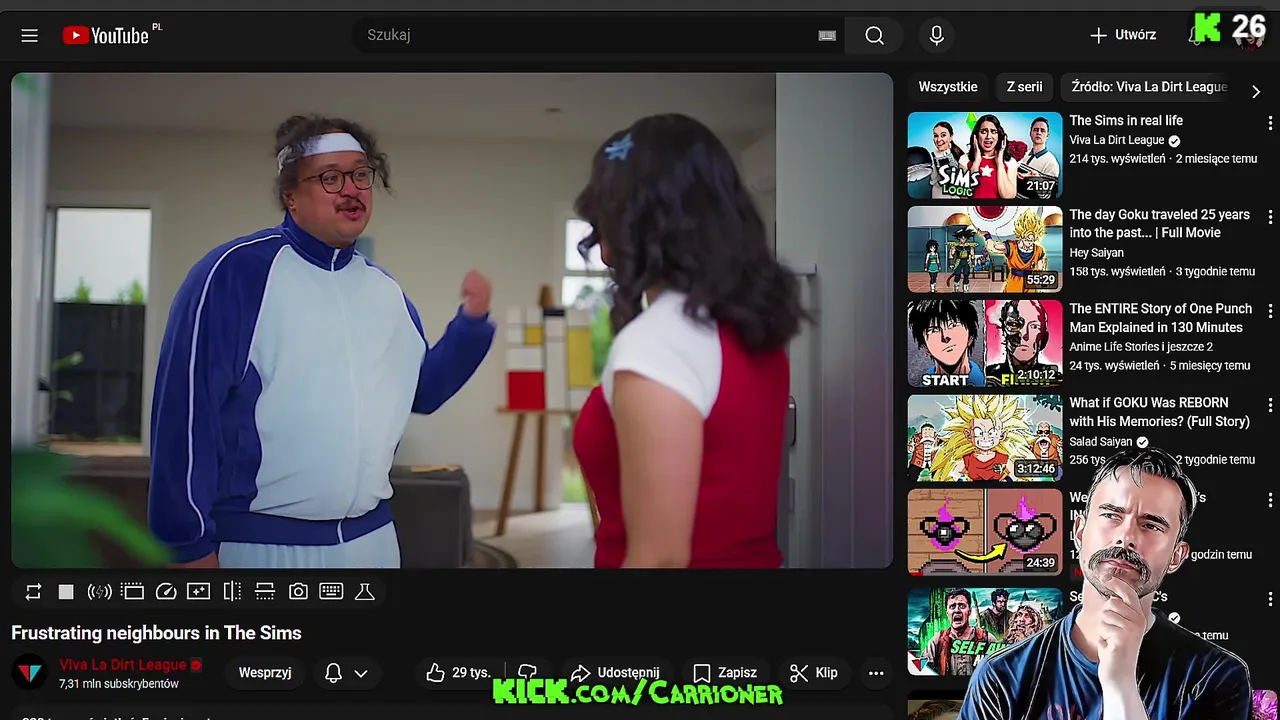The image size is (1280, 720).
Task: Save video with Zapisz button
Action: pyautogui.click(x=725, y=673)
